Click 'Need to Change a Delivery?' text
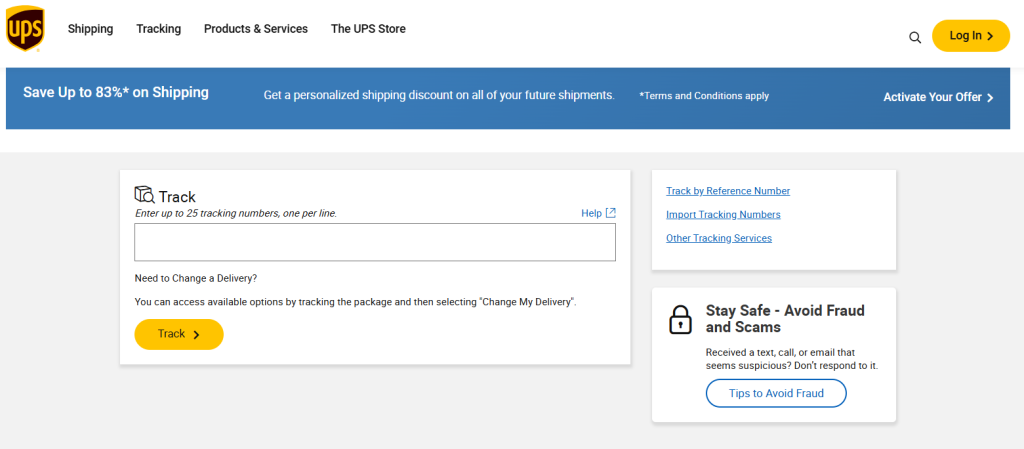 (196, 278)
